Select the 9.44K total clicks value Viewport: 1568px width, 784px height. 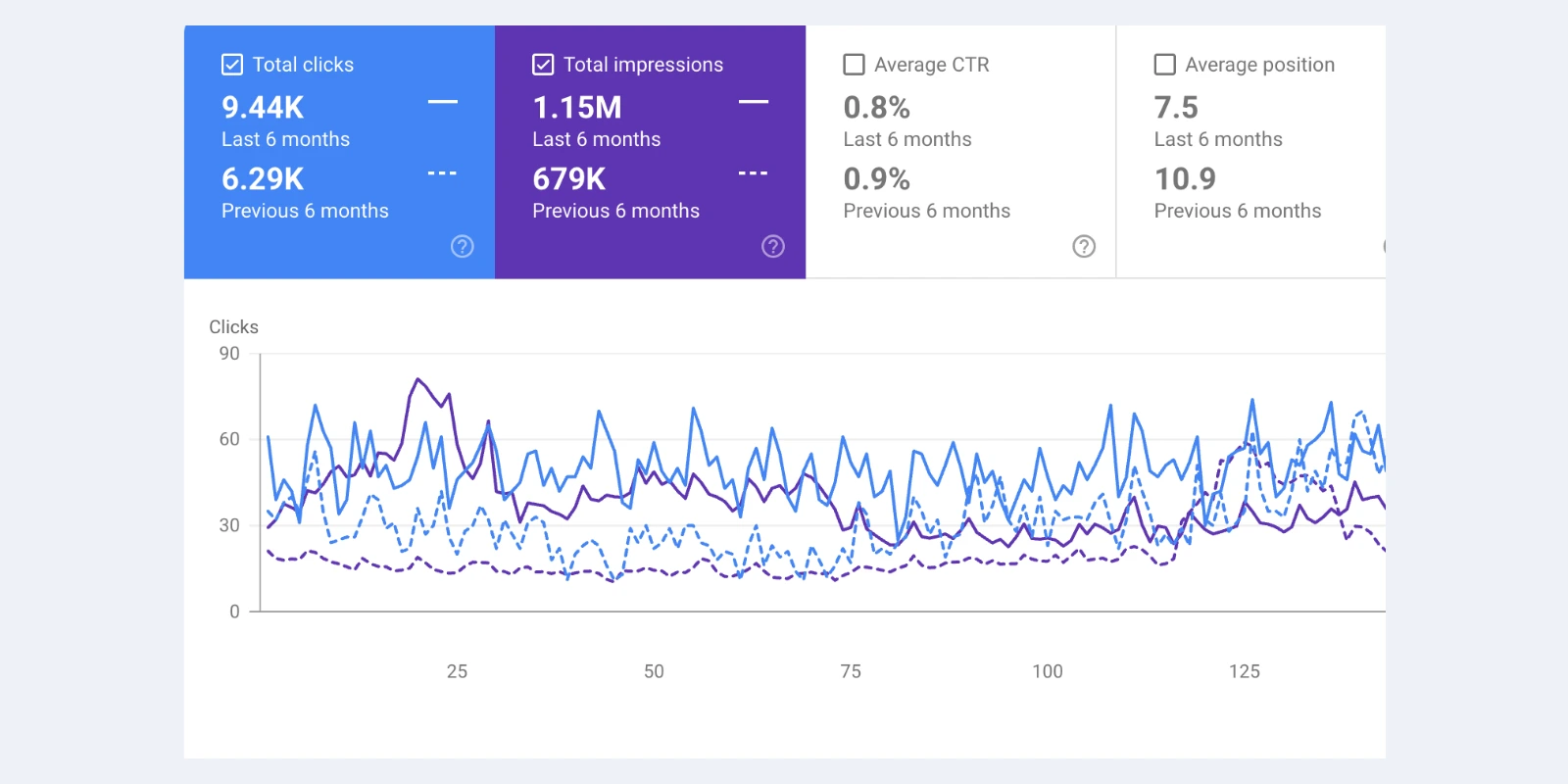[x=263, y=107]
